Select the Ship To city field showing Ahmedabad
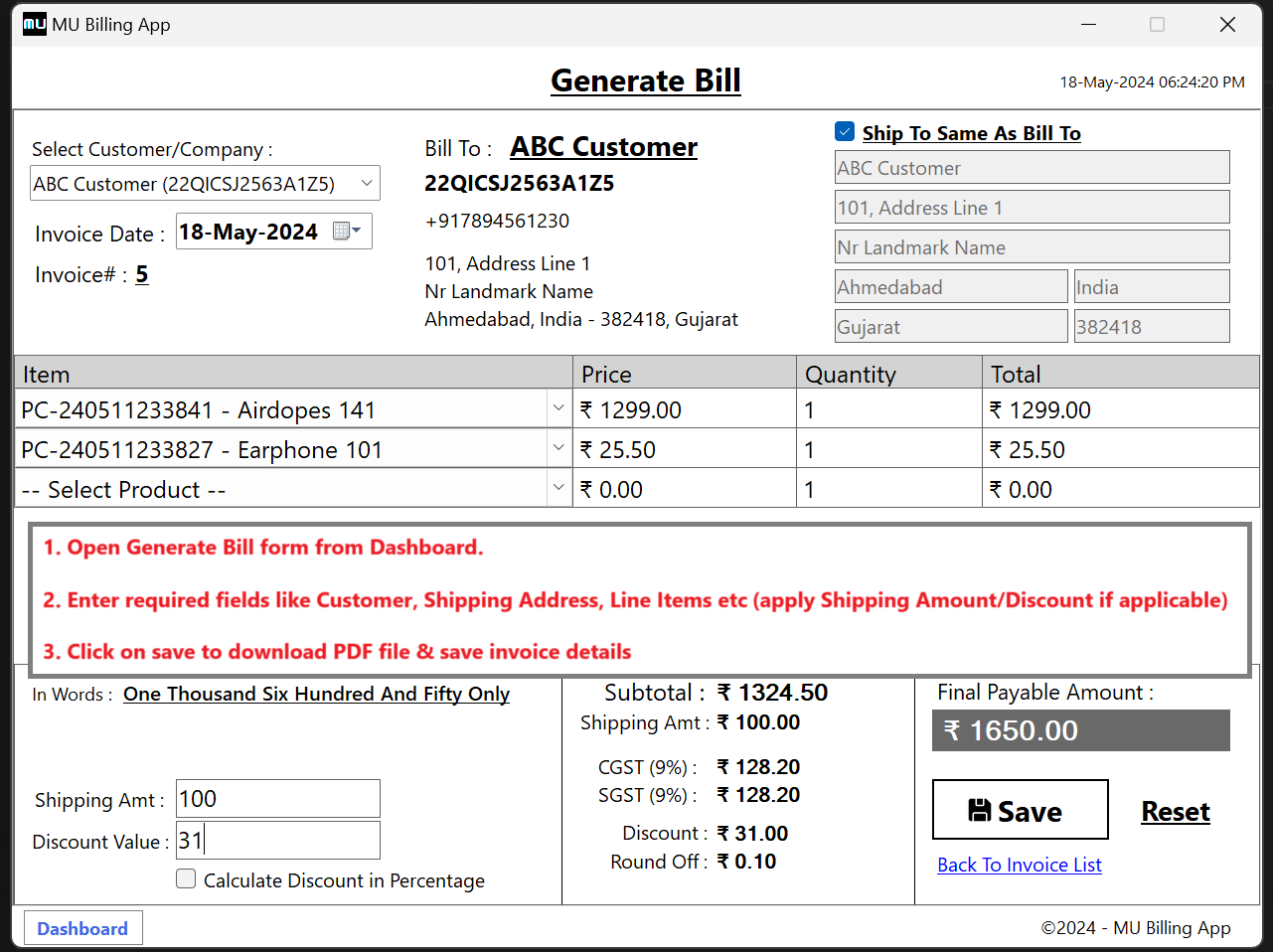This screenshot has width=1273, height=952. [x=950, y=286]
